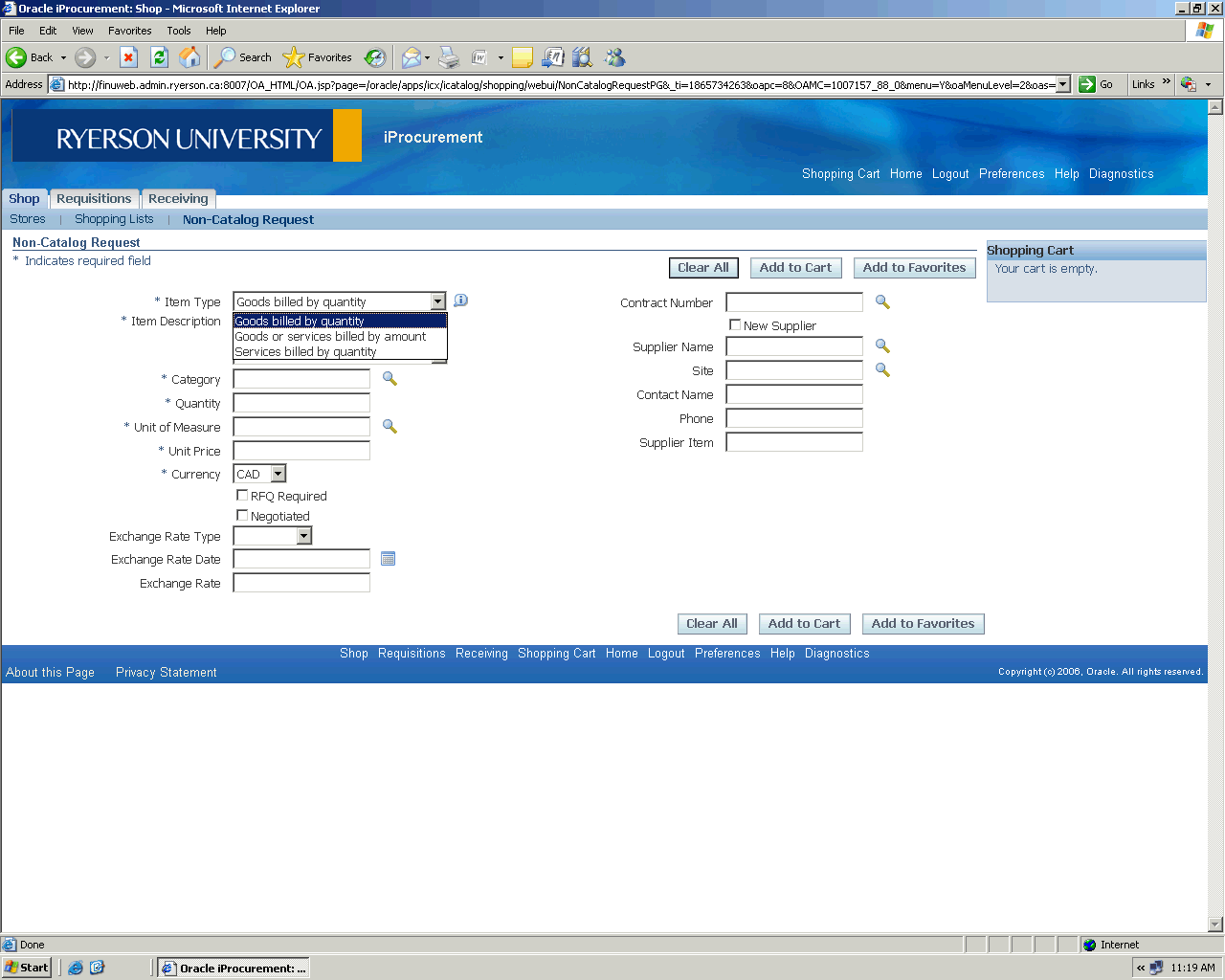Click into the Quantity input field

pos(301,403)
